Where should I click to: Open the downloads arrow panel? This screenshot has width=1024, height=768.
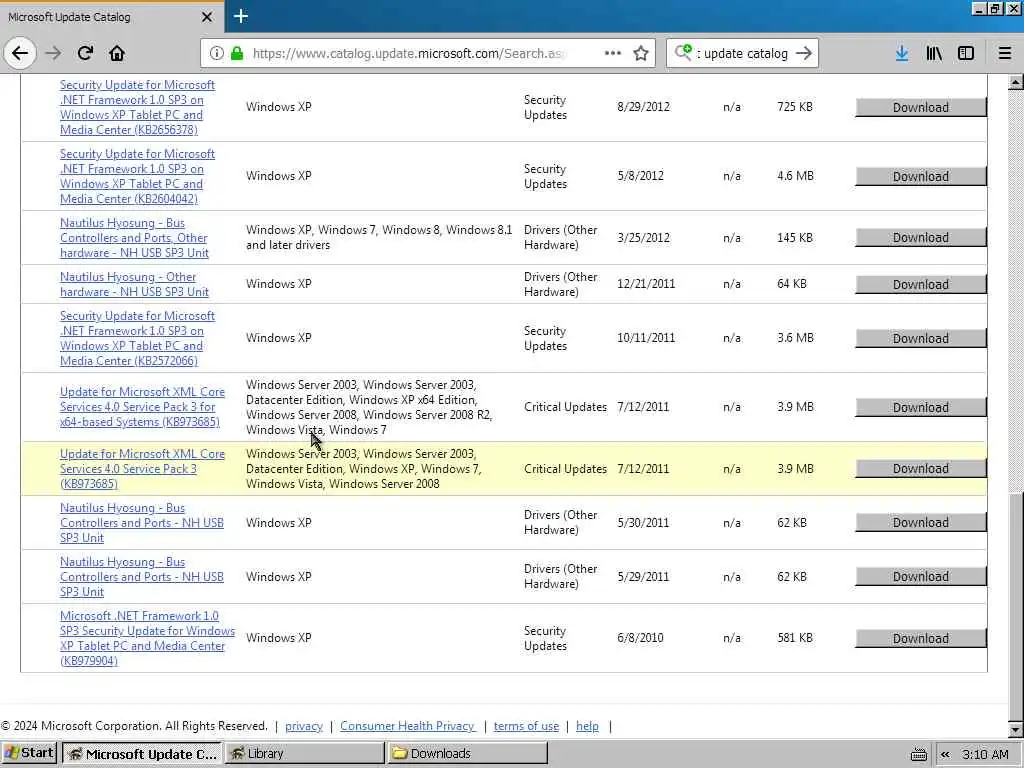(x=902, y=53)
